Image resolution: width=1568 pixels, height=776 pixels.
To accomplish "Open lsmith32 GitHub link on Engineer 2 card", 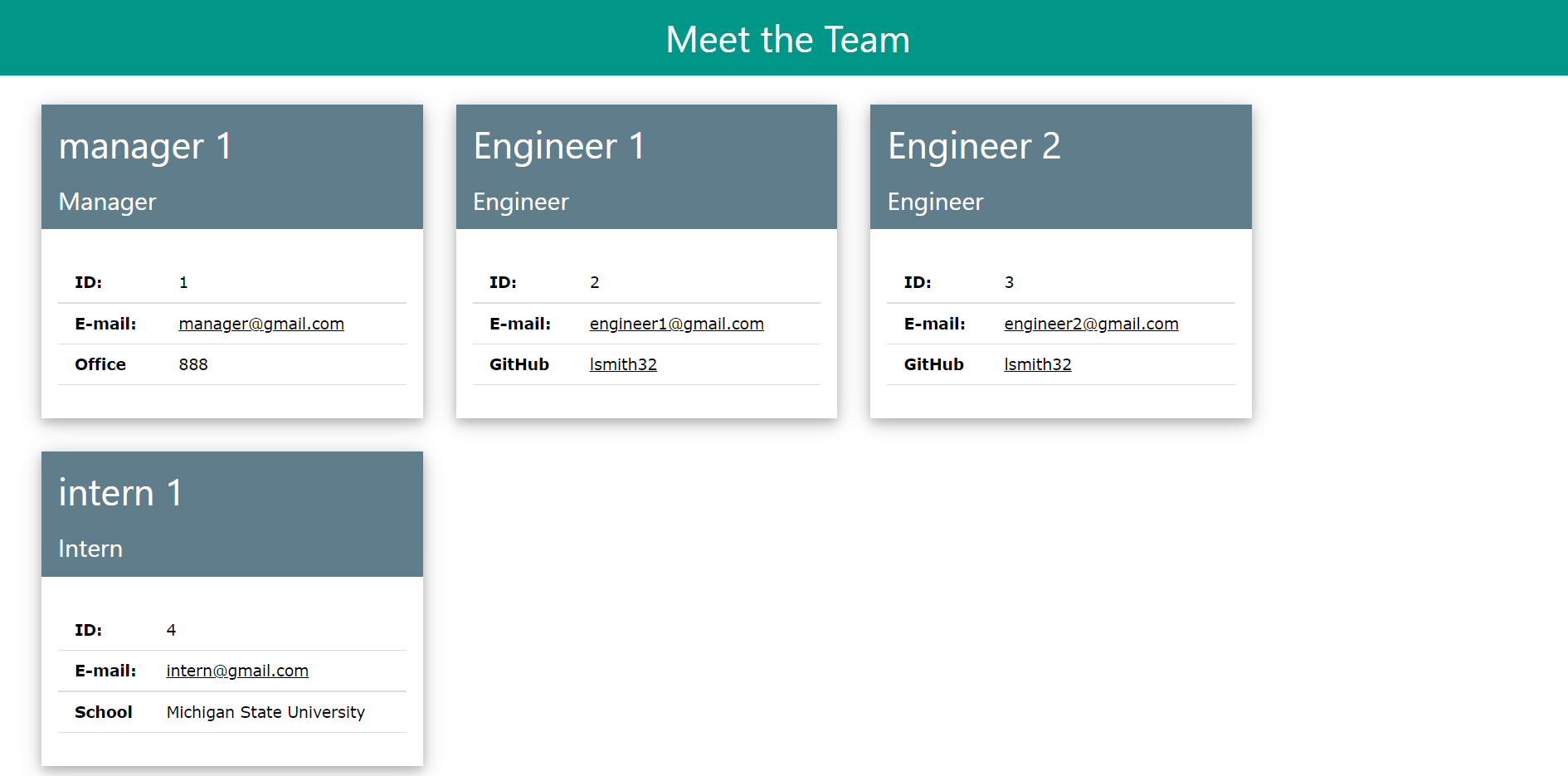I will [x=1038, y=364].
